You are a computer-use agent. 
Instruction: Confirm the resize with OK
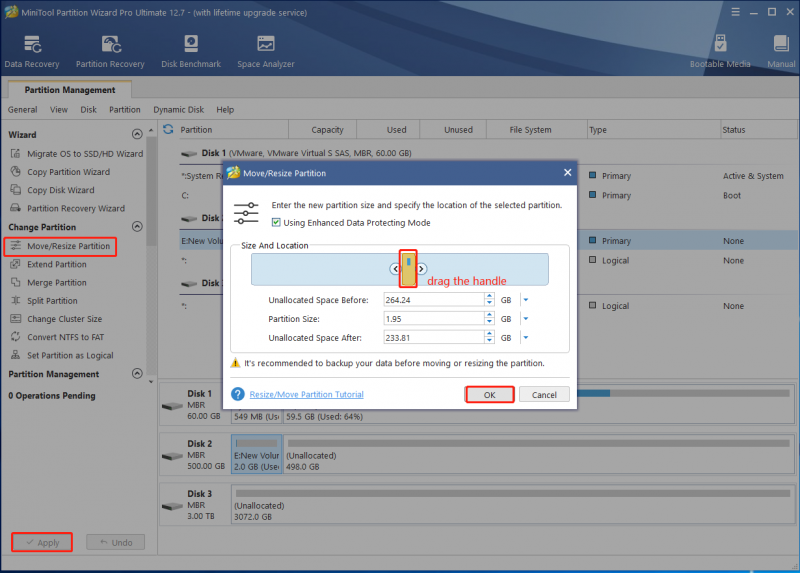[x=489, y=394]
